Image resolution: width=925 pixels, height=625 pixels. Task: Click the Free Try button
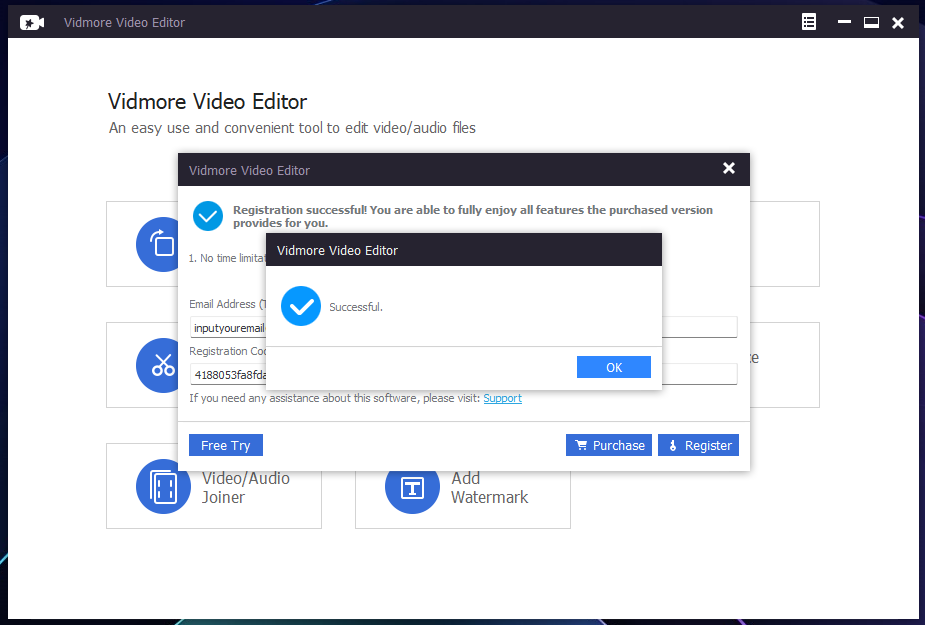226,445
